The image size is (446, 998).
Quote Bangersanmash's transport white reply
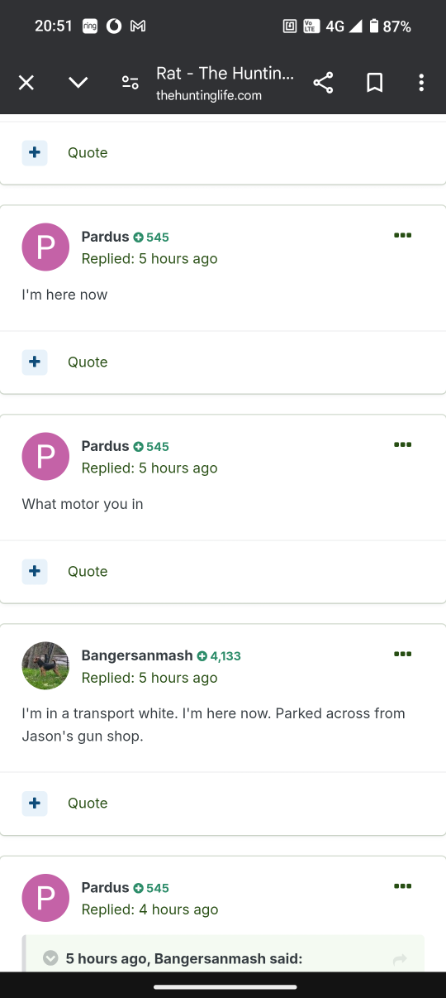point(88,803)
